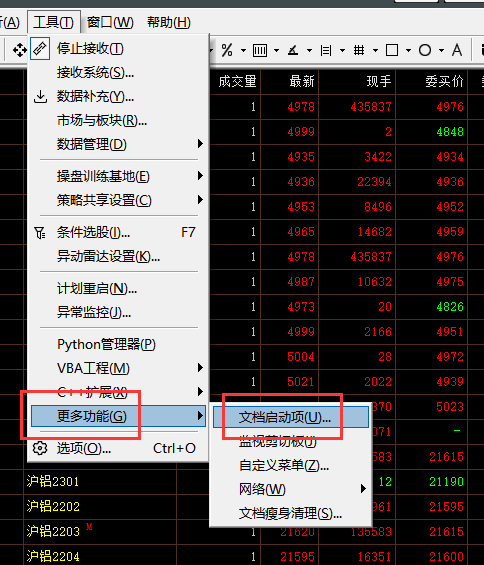The height and width of the screenshot is (565, 484).
Task: Select the 沪铝2203 row
Action: click(53, 531)
